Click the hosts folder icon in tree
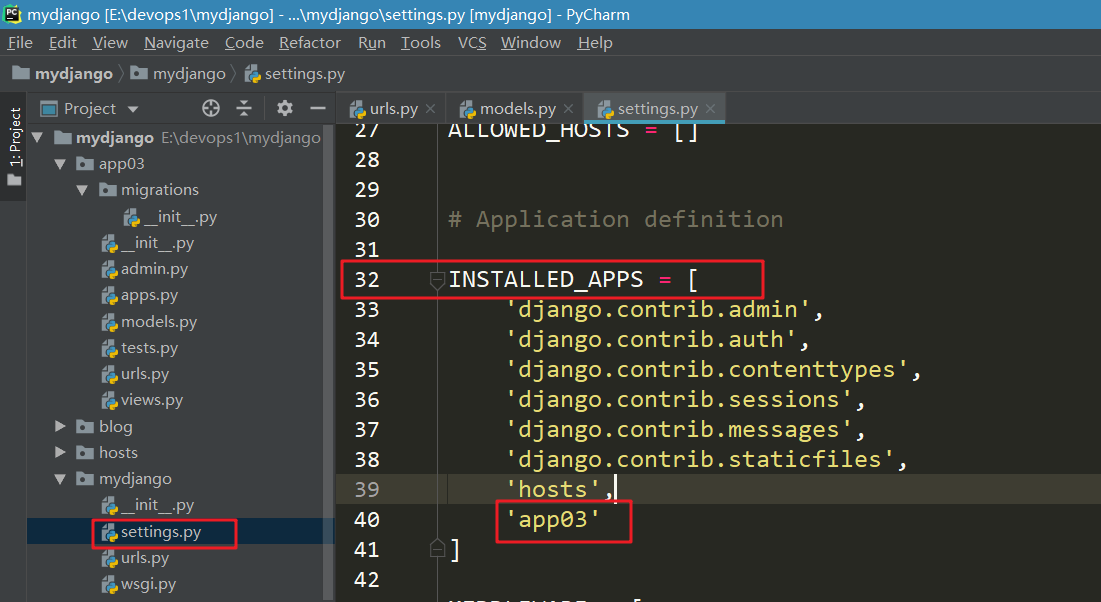The width and height of the screenshot is (1101, 602). pyautogui.click(x=85, y=452)
